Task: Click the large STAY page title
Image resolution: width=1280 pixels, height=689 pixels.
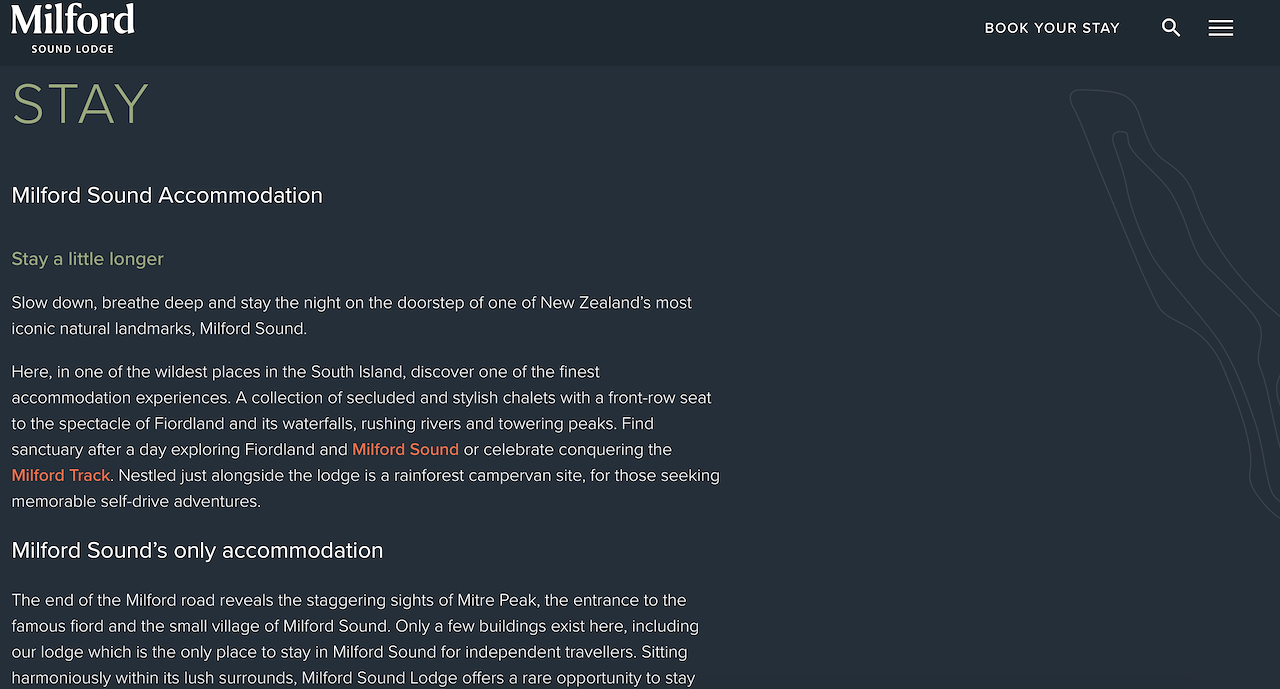Action: (x=80, y=104)
